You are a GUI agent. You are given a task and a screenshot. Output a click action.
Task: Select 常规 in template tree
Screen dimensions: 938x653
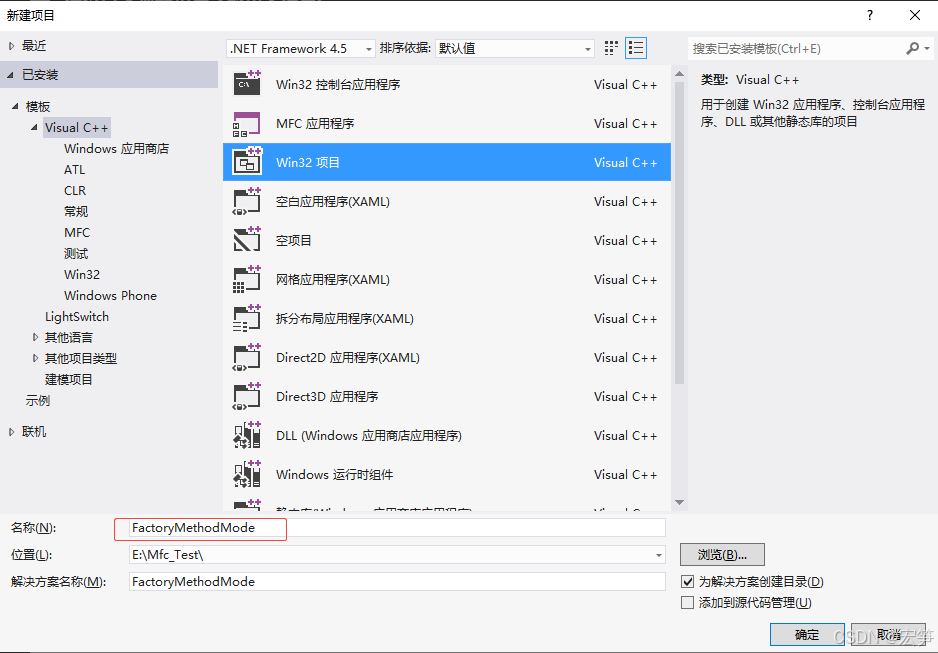(76, 211)
